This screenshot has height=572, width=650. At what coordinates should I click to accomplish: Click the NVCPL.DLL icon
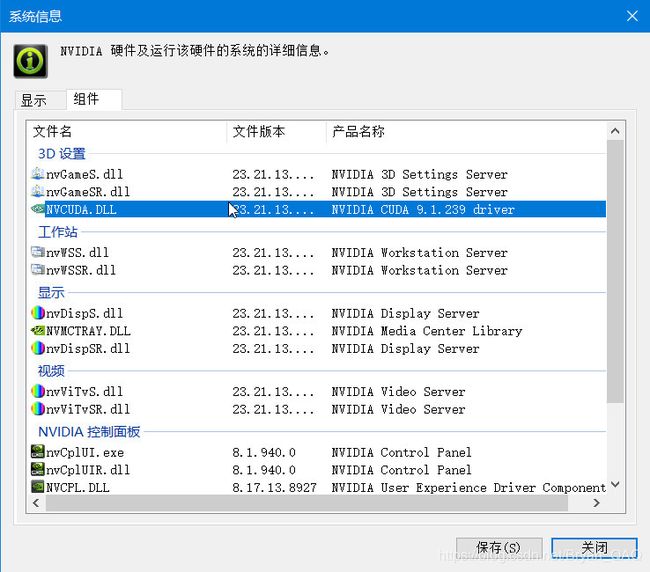(38, 487)
